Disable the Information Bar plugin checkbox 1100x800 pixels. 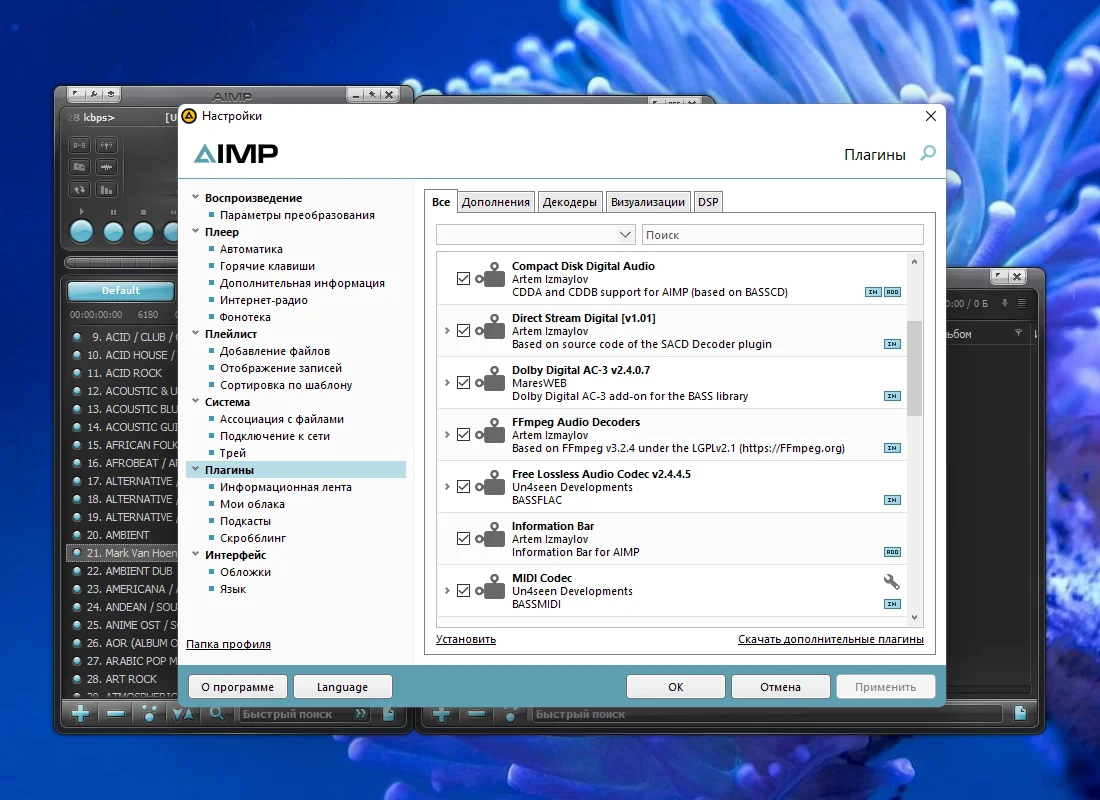[463, 538]
